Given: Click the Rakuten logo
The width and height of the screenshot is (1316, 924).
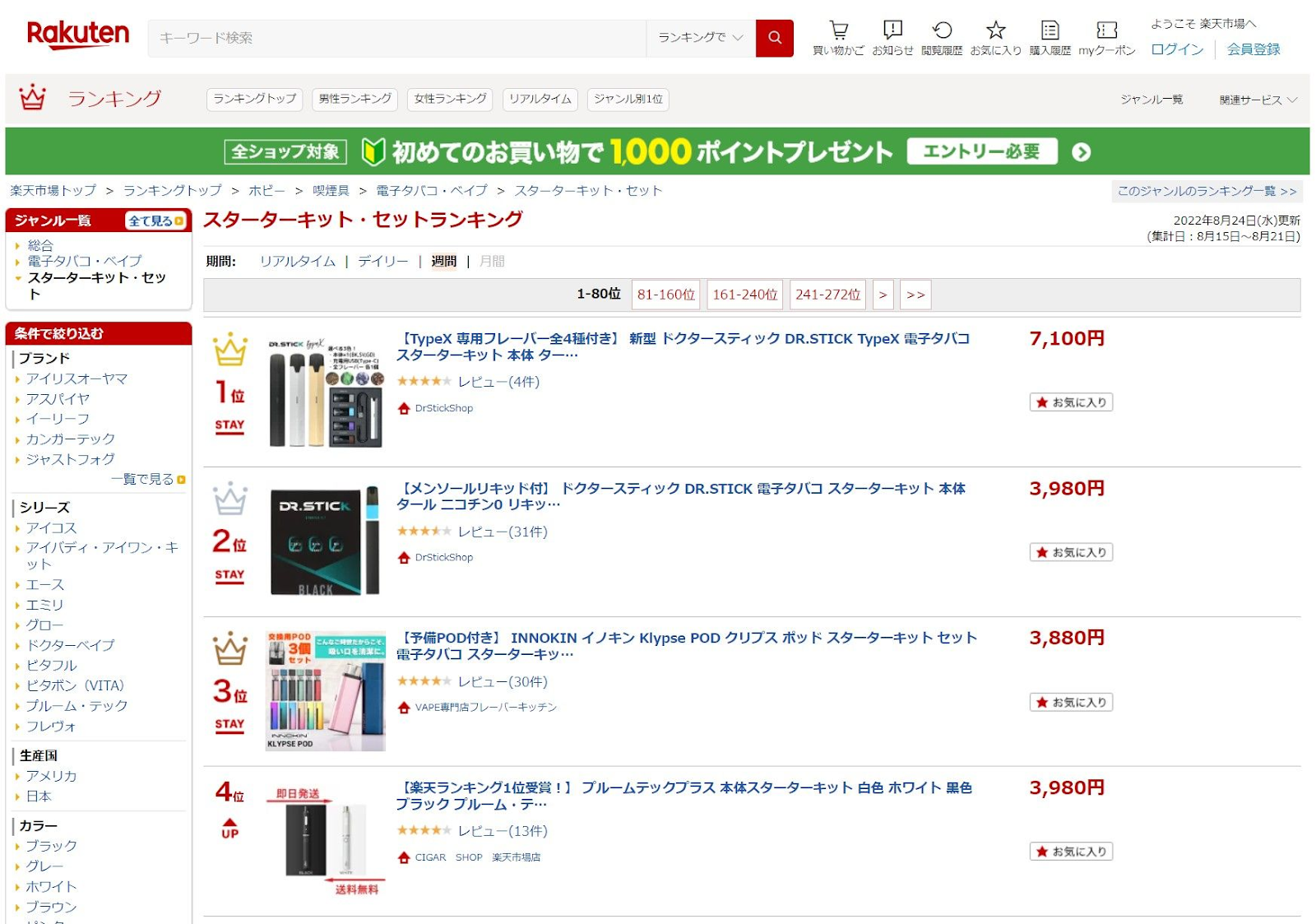Looking at the screenshot, I should [x=78, y=35].
